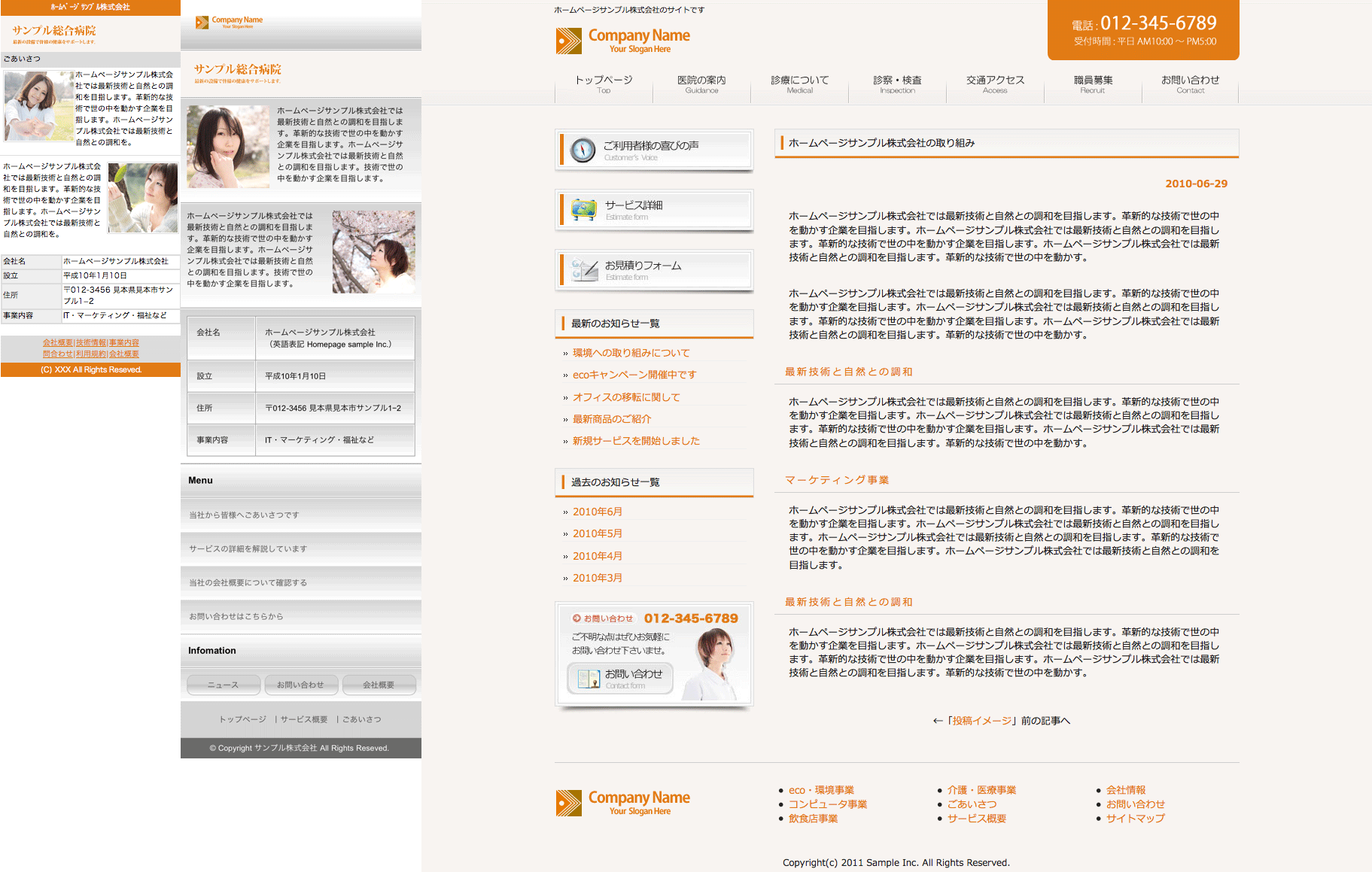The image size is (1372, 872).
Task: Select the 交通アクセス Access navigation item
Action: 995,84
